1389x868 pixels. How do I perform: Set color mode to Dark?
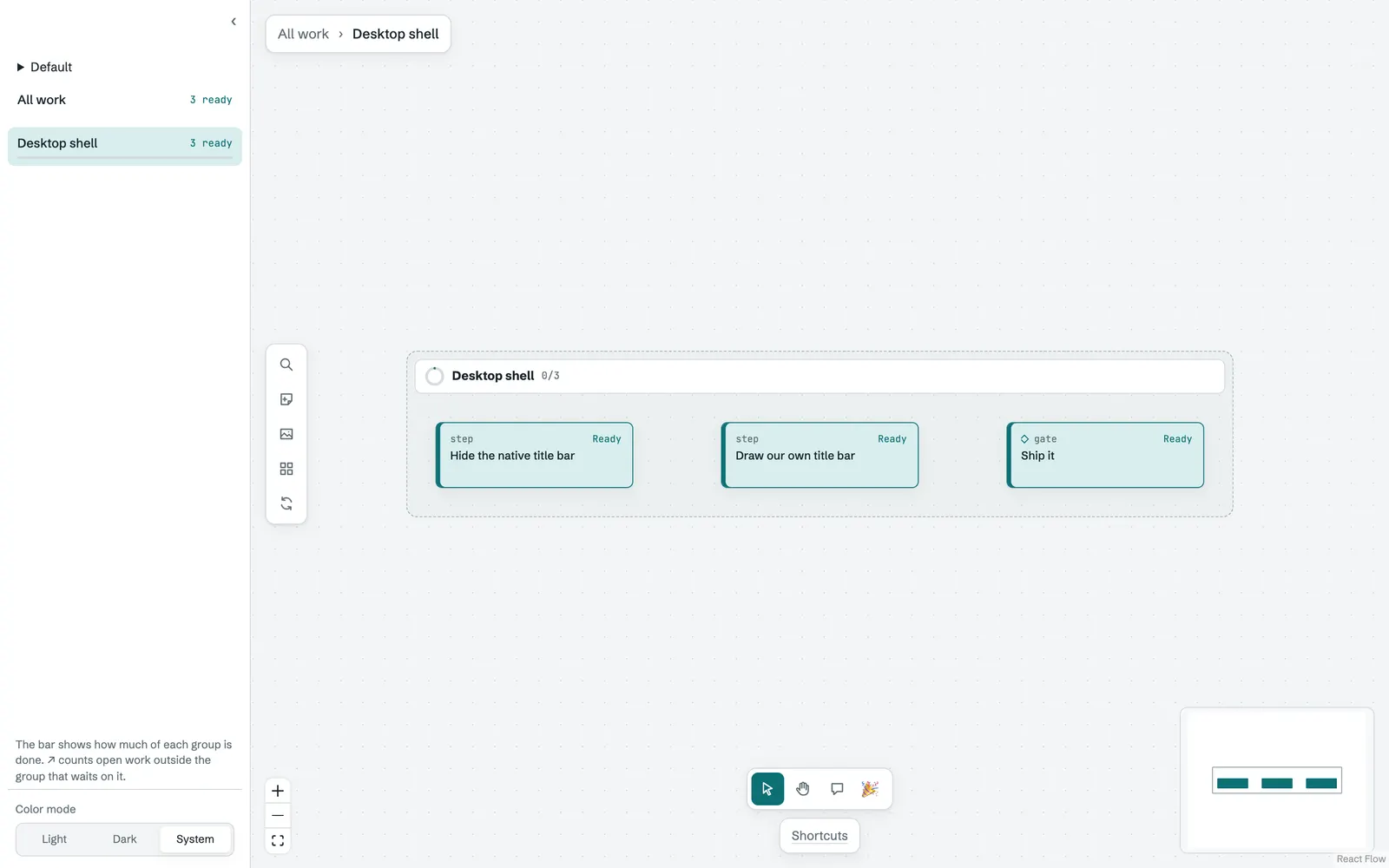click(125, 839)
